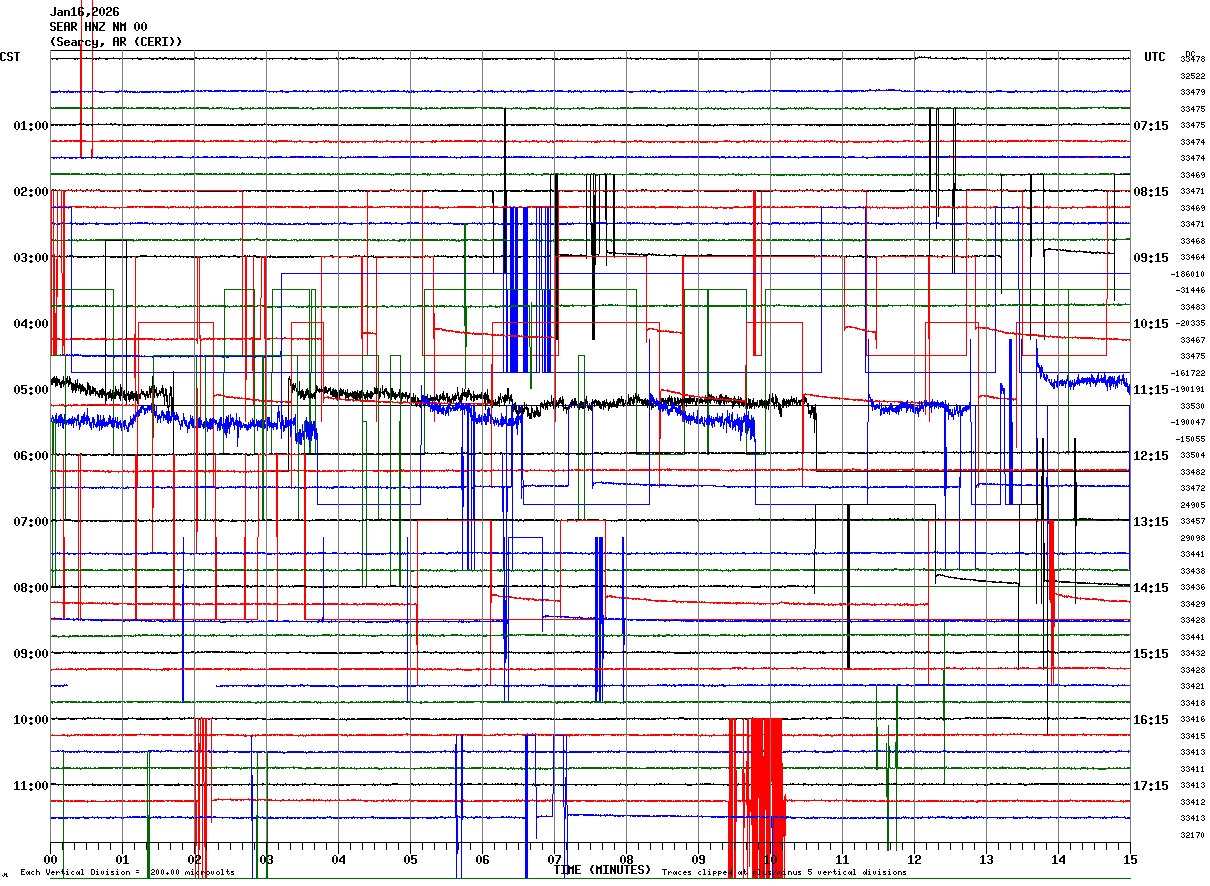Click the Each Vertical Division scale note
The height and width of the screenshot is (886, 1210).
point(127,873)
